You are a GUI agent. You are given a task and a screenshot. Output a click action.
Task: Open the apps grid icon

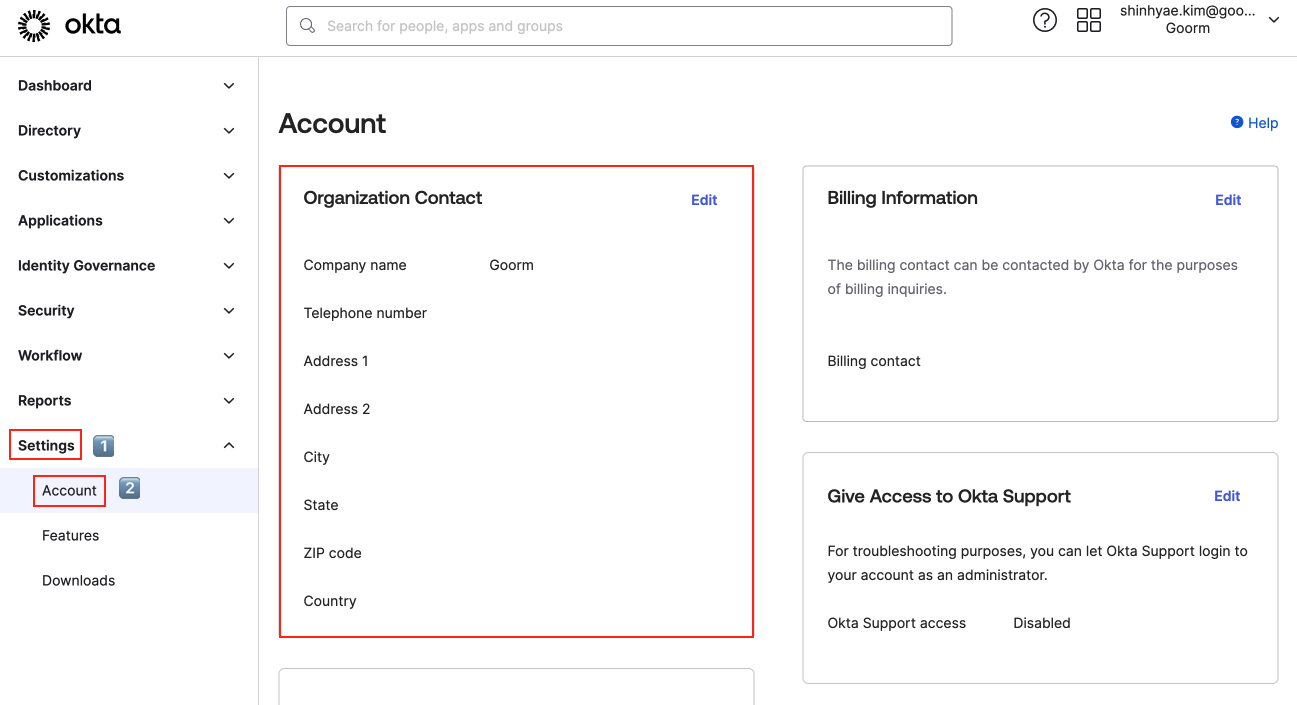tap(1088, 20)
